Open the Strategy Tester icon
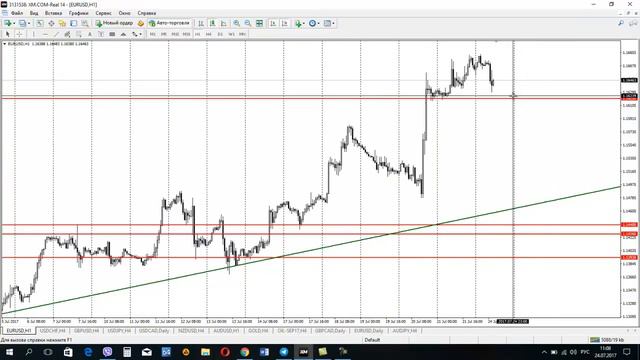This screenshot has height=360, width=640. (x=85, y=23)
